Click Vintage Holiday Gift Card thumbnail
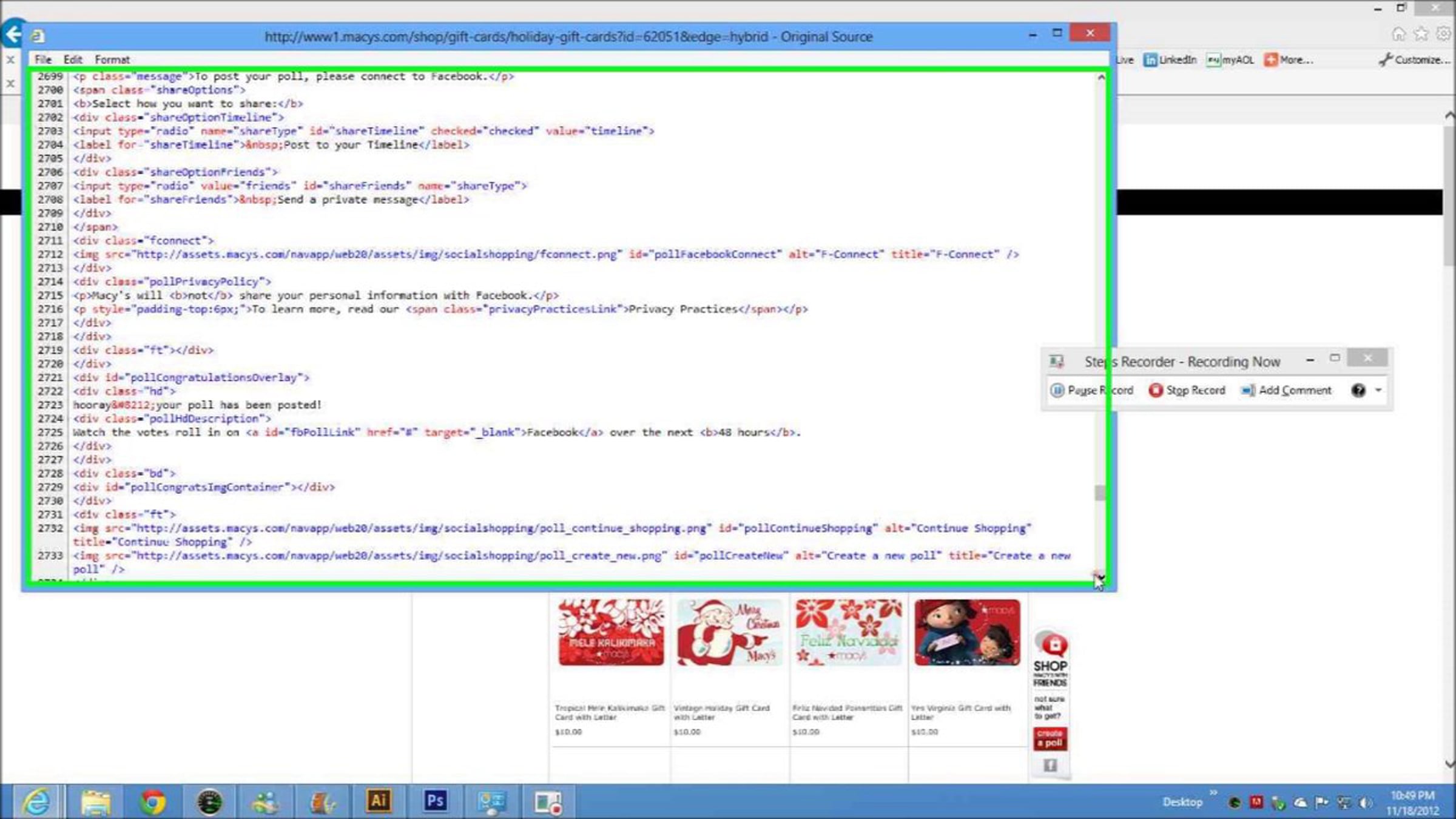The width and height of the screenshot is (1456, 819). coord(730,632)
